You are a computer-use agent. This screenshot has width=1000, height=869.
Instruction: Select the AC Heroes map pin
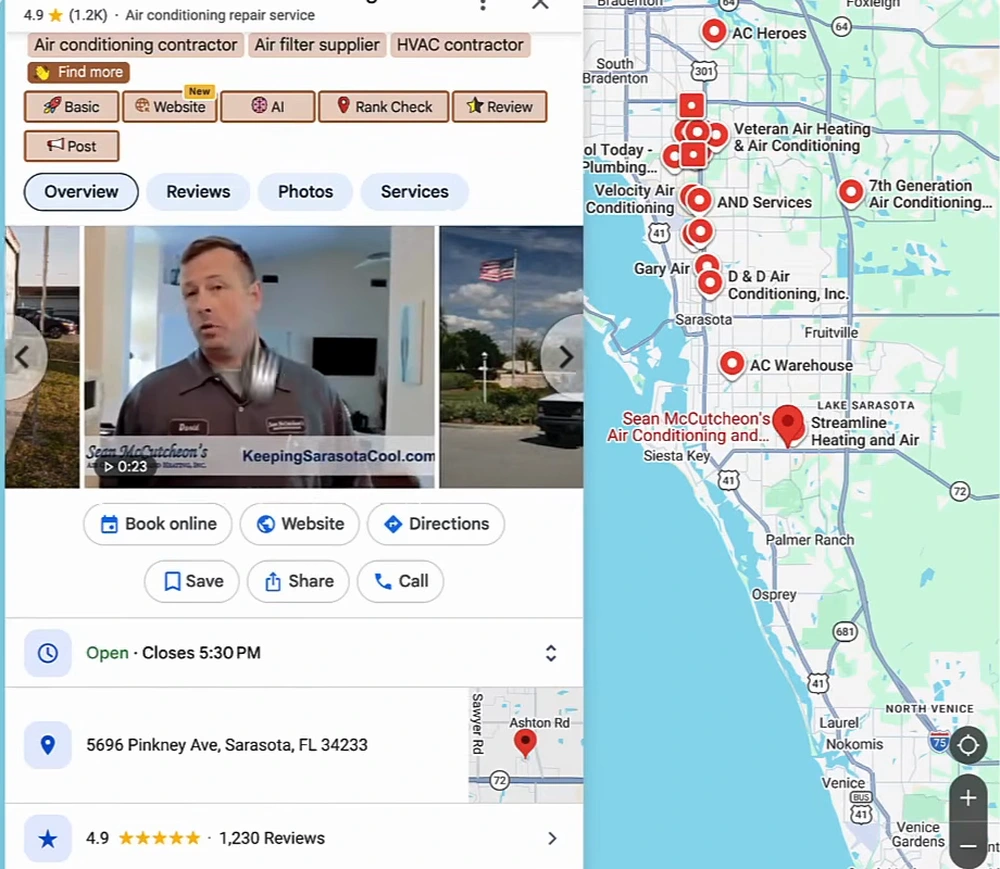[714, 31]
